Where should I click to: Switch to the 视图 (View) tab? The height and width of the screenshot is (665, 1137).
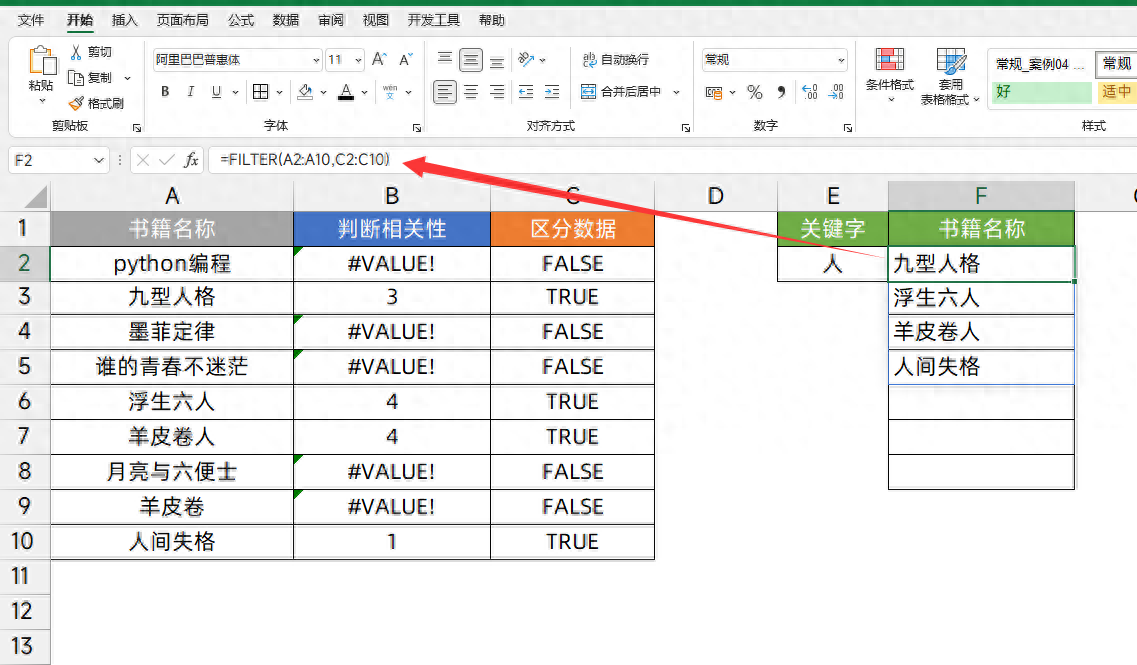pyautogui.click(x=376, y=20)
